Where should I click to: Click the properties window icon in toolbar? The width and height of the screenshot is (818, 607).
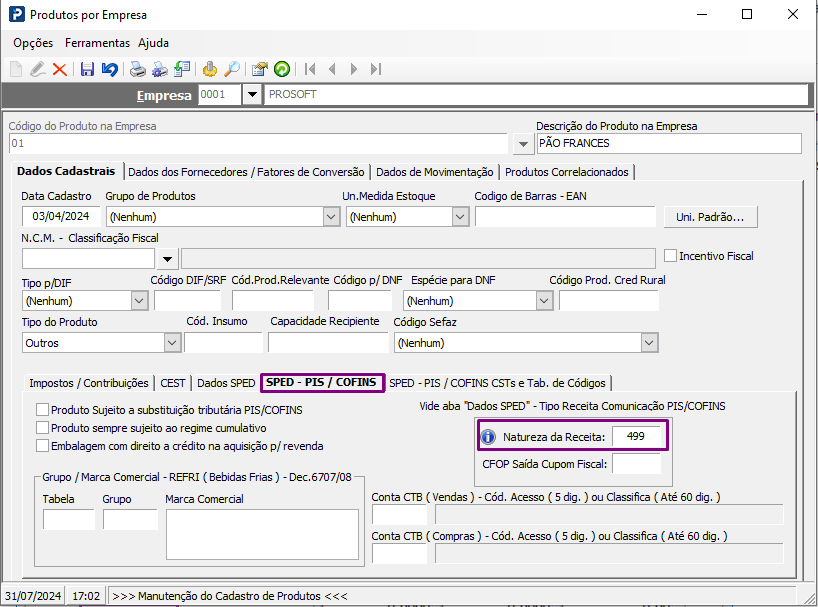259,69
